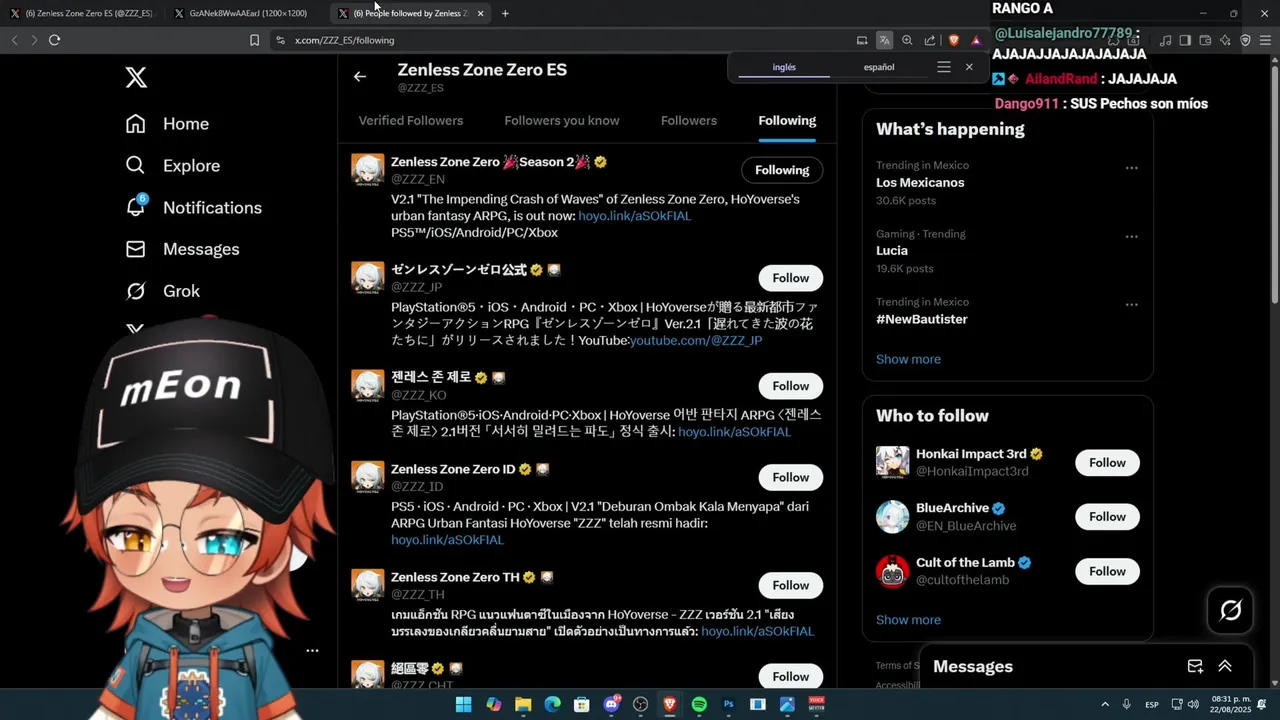Viewport: 1280px width, 720px height.
Task: Toggle the browser sidebar panel icon
Action: (1185, 40)
